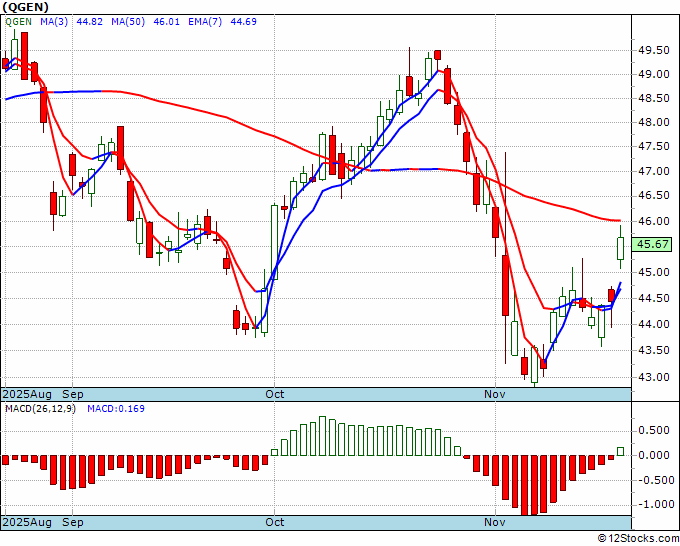Click the Oct marker on price timeline
This screenshot has height=546, width=680.
(x=275, y=394)
